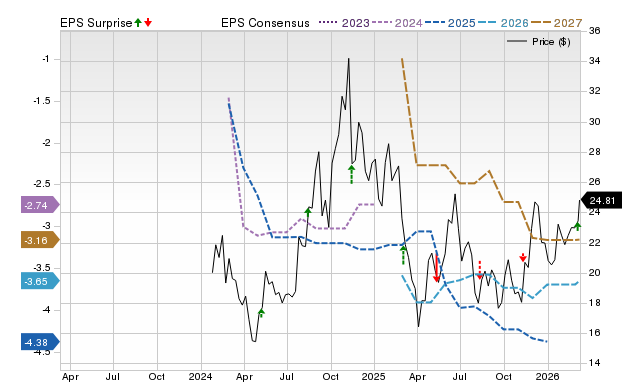640x382 pixels.
Task: Click the light blue -3.65 EPS tag
Action: pyautogui.click(x=40, y=281)
